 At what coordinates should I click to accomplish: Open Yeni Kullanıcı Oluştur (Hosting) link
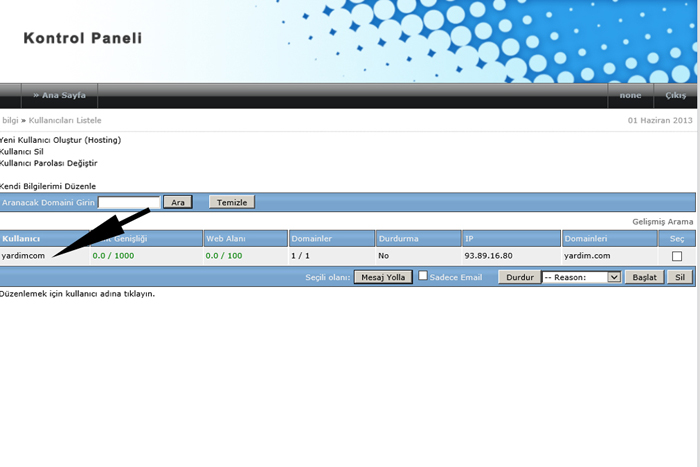point(60,140)
